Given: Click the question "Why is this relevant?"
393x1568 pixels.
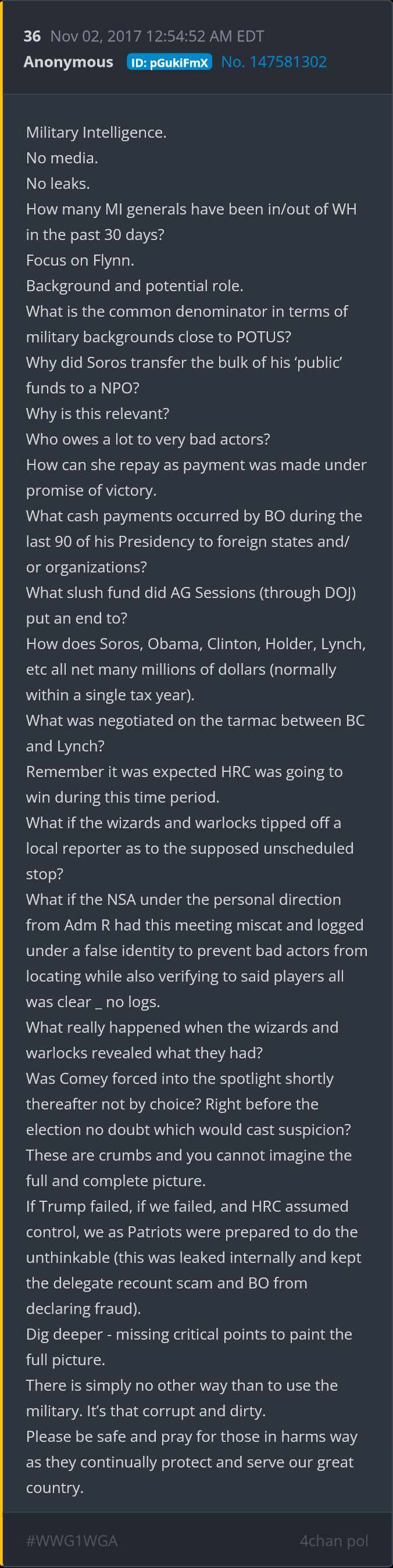Looking at the screenshot, I should pos(98,414).
